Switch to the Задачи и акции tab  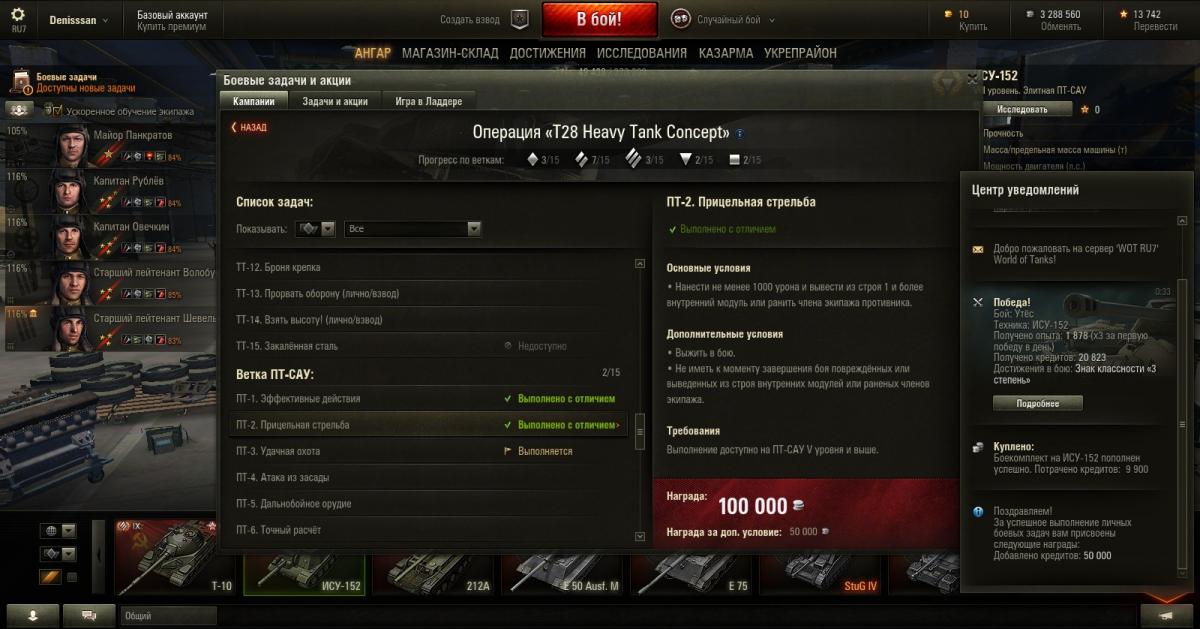click(335, 101)
